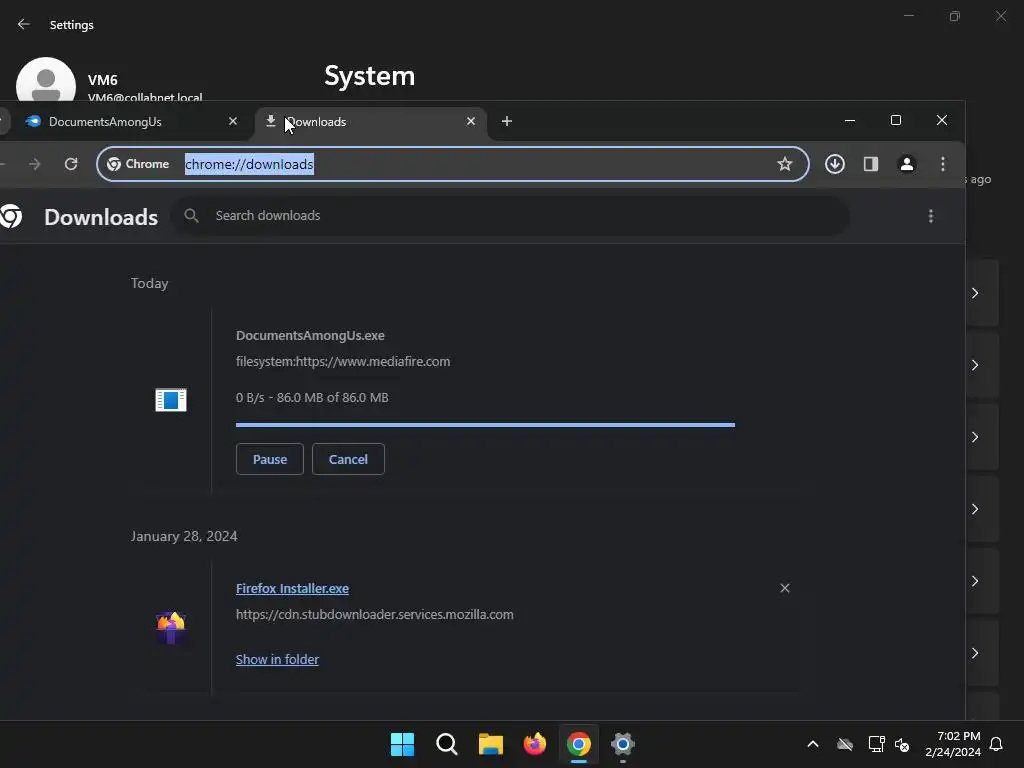This screenshot has height=768, width=1024.
Task: Open Windows Search from the taskbar
Action: click(x=447, y=744)
